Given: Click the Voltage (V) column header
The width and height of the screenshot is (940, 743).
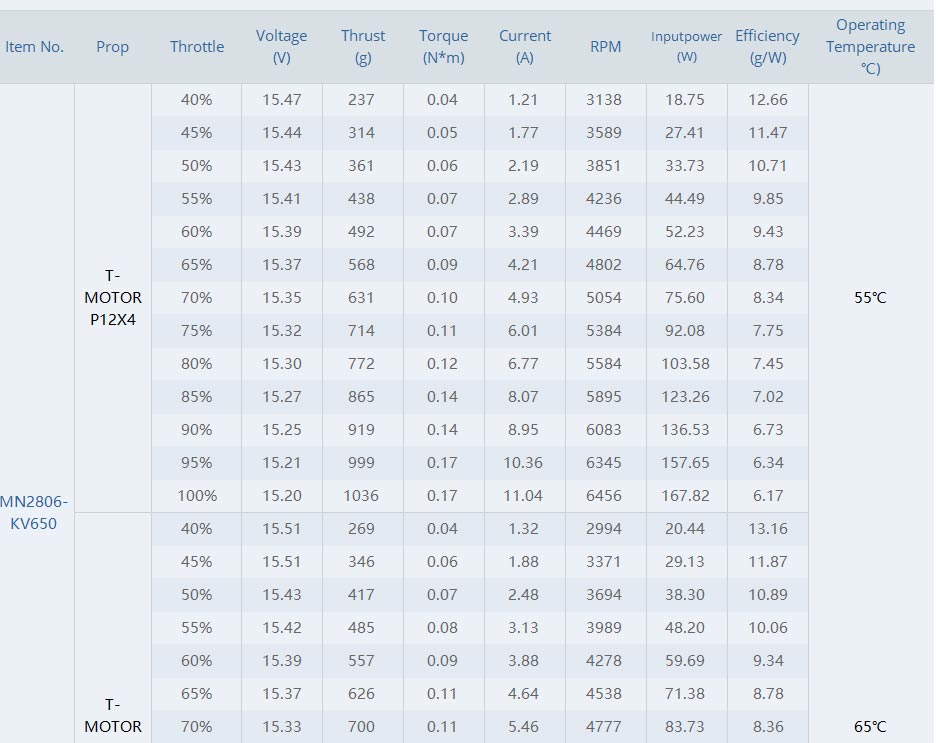Looking at the screenshot, I should (282, 47).
